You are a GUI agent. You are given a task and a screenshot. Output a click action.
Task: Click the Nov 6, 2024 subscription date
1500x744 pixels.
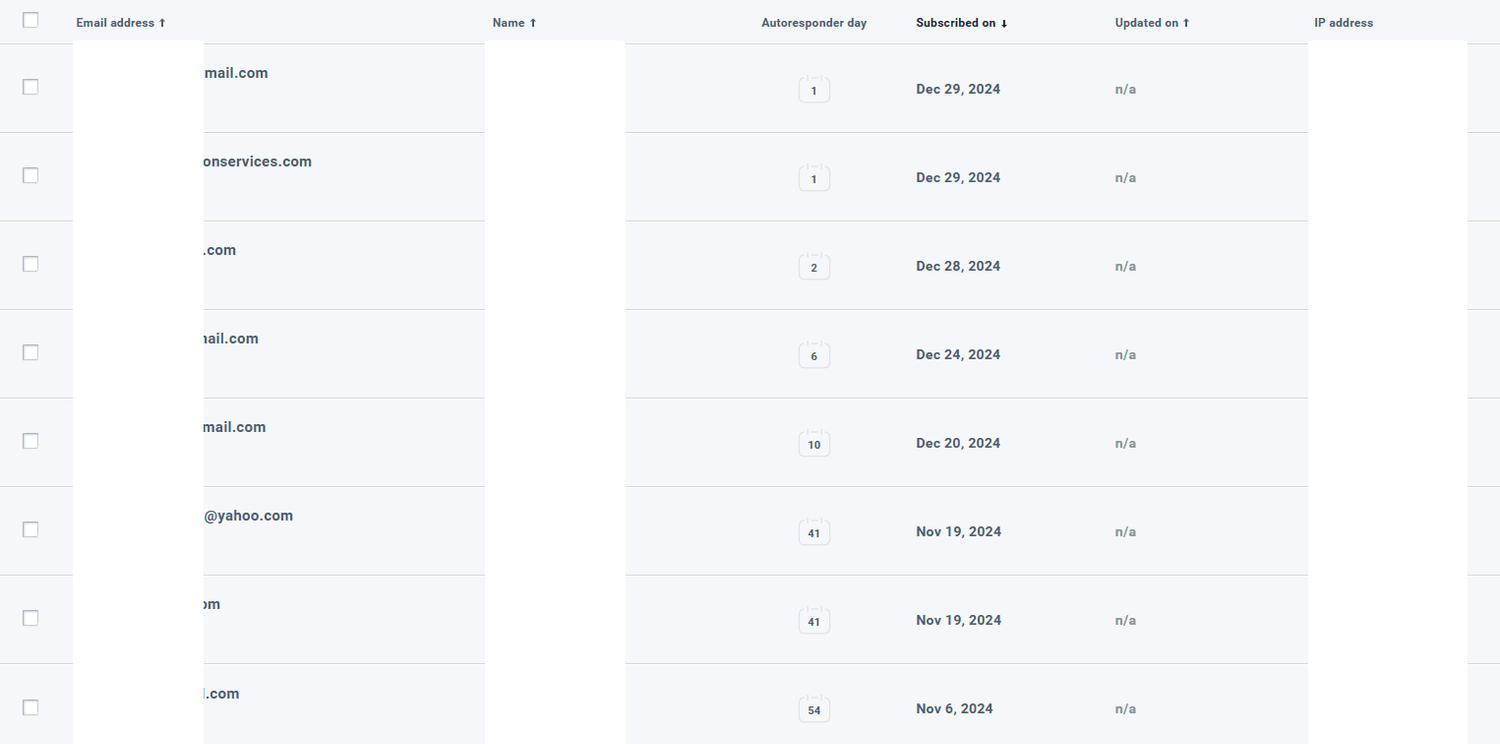(x=954, y=708)
